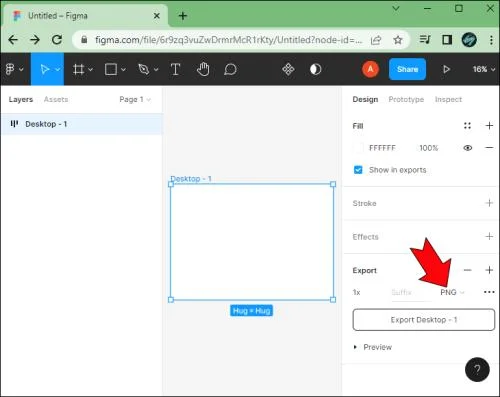Click the Export Desktop - 1 button

click(424, 320)
